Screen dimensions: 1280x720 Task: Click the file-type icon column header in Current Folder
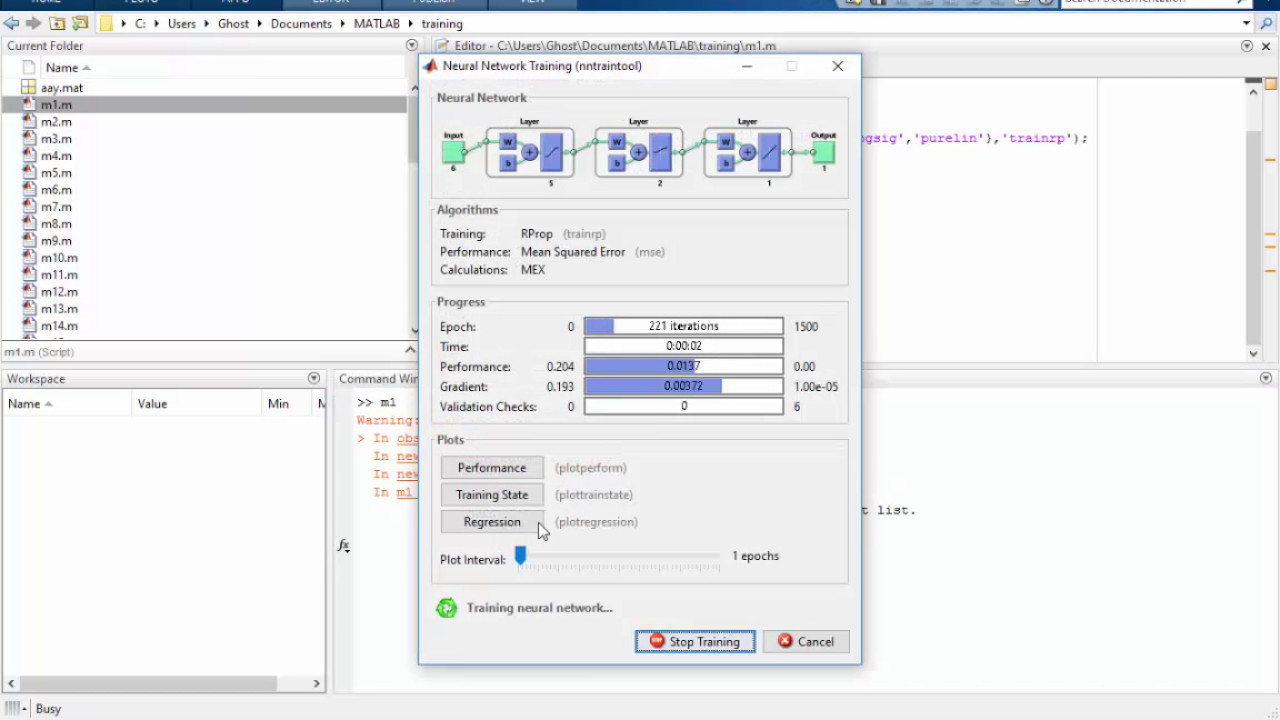(x=29, y=68)
